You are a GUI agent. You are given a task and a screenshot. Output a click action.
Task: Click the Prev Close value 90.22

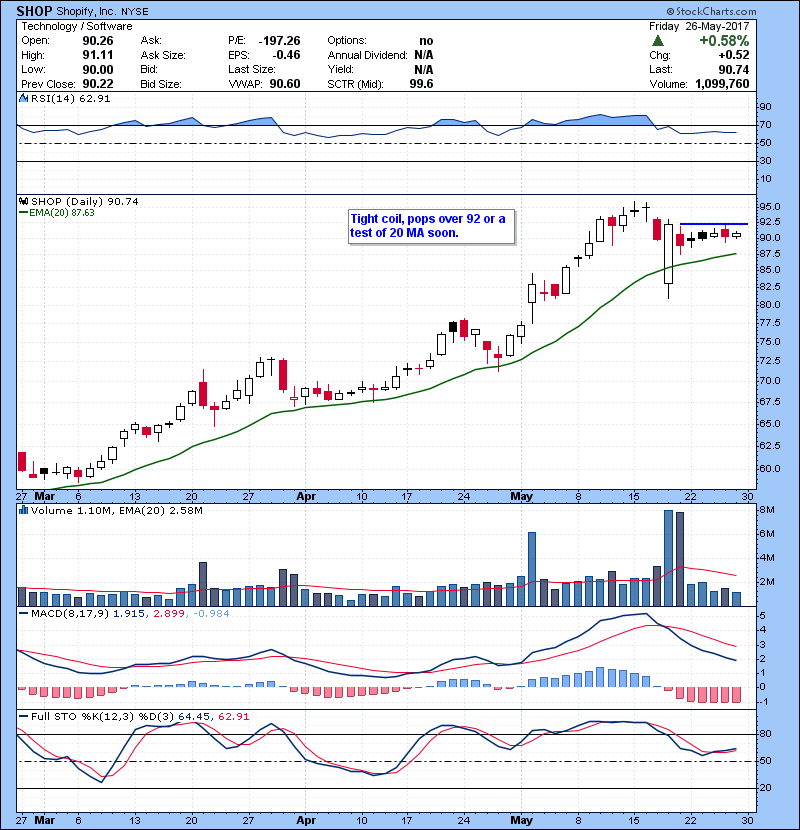tap(98, 84)
